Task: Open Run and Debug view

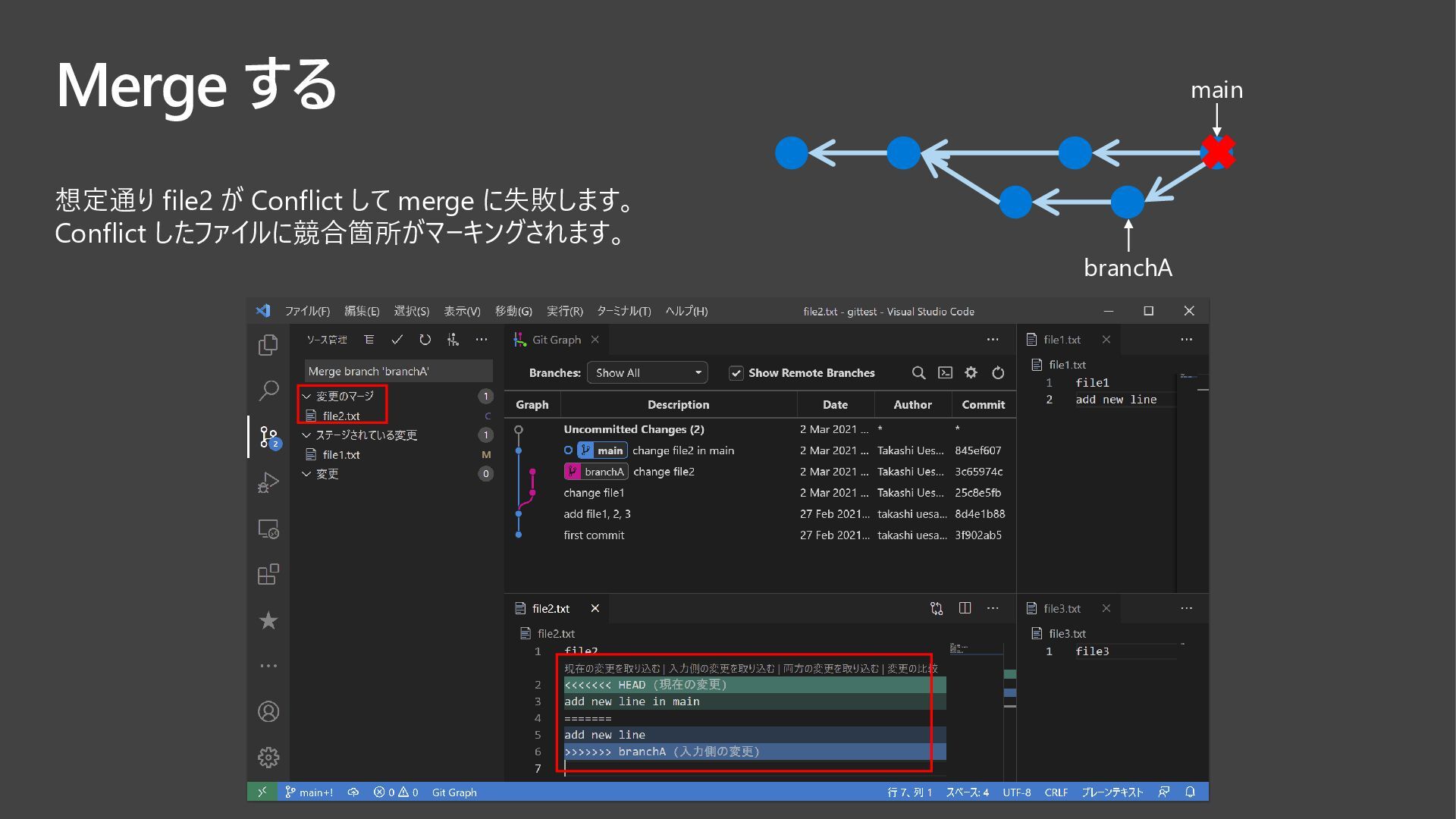Action: [268, 483]
